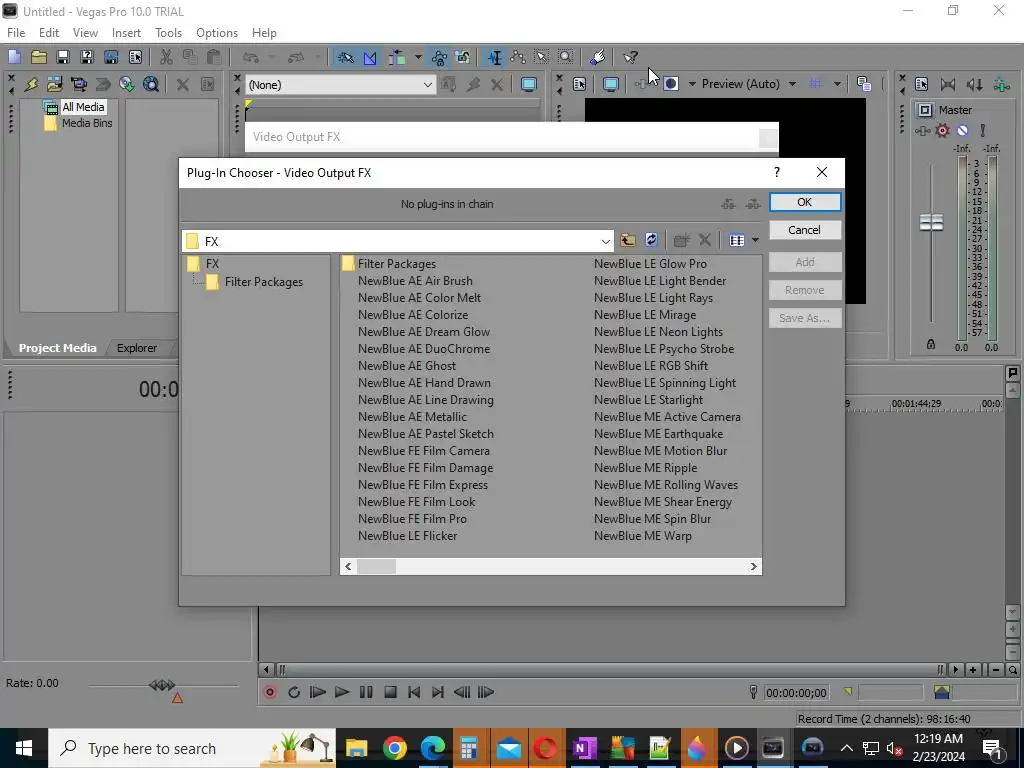
Task: Click Up One Level folder icon
Action: [628, 240]
